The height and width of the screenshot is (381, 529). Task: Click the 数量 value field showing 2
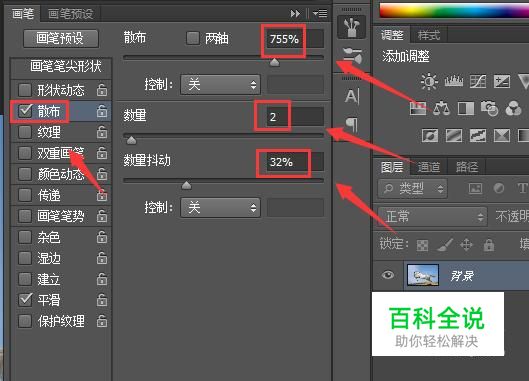click(295, 117)
